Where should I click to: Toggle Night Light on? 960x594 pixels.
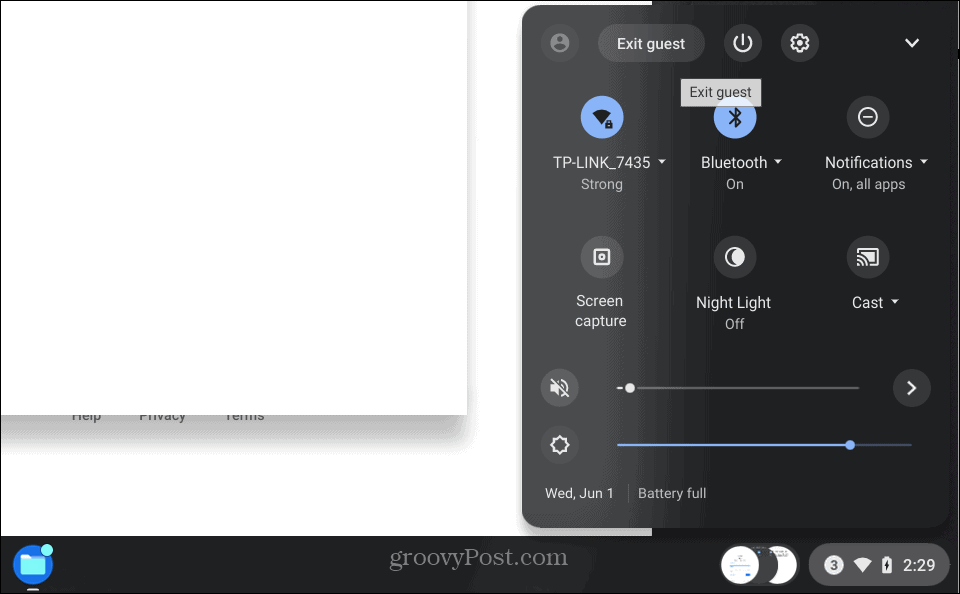point(734,257)
